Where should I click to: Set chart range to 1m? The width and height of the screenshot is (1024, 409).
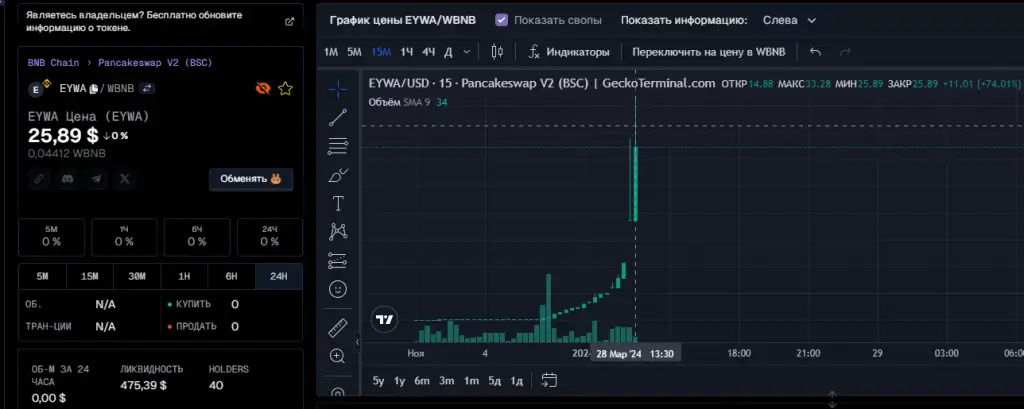472,380
